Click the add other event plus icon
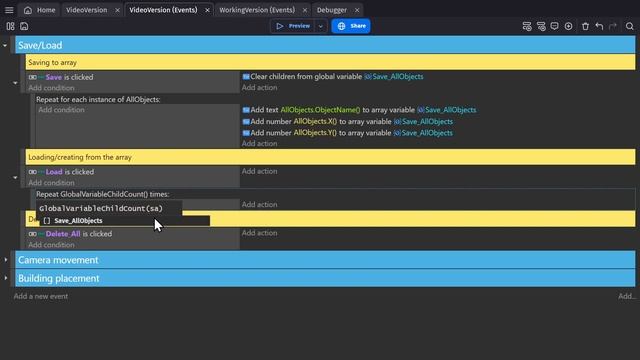 [568, 26]
